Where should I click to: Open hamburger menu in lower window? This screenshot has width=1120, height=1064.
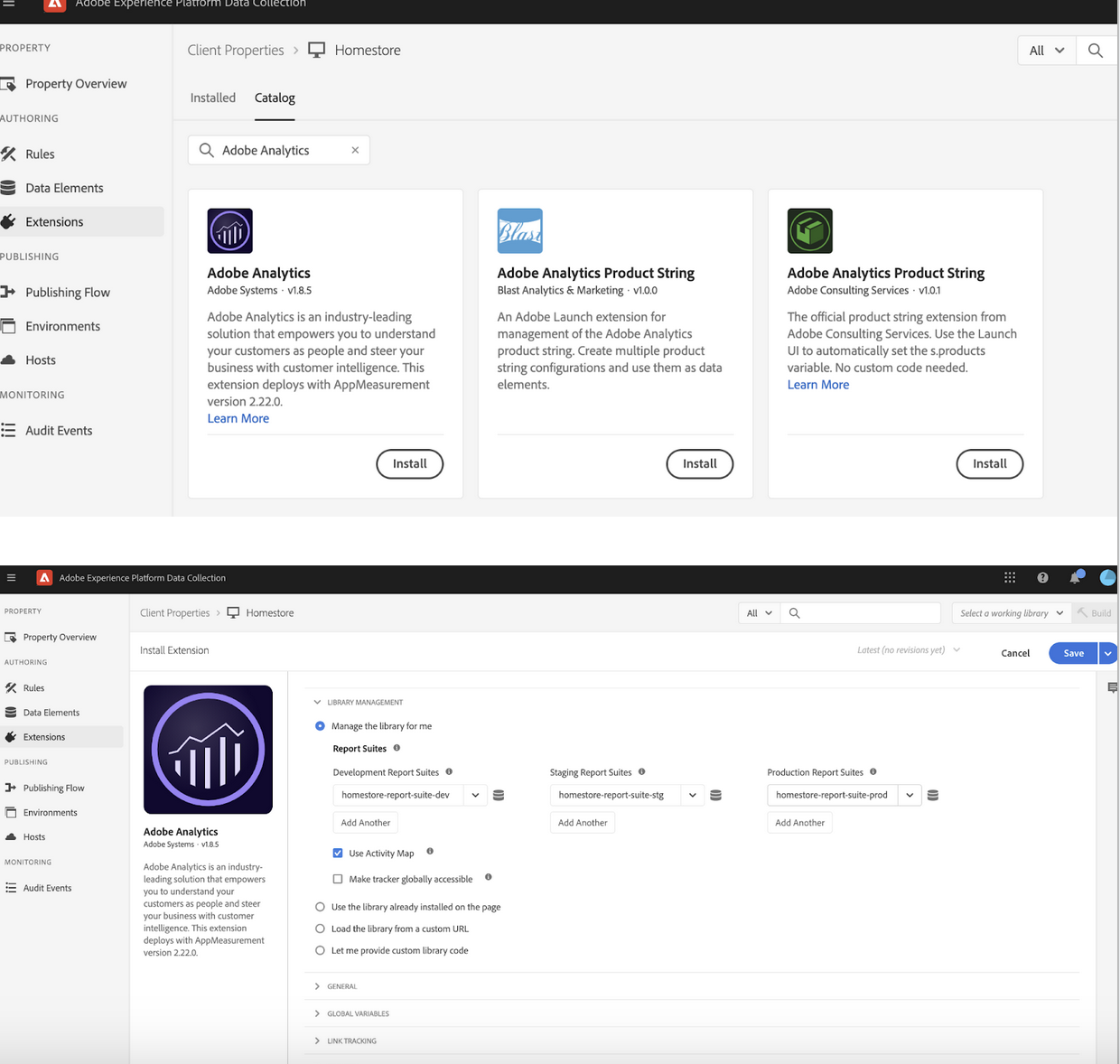[x=11, y=578]
